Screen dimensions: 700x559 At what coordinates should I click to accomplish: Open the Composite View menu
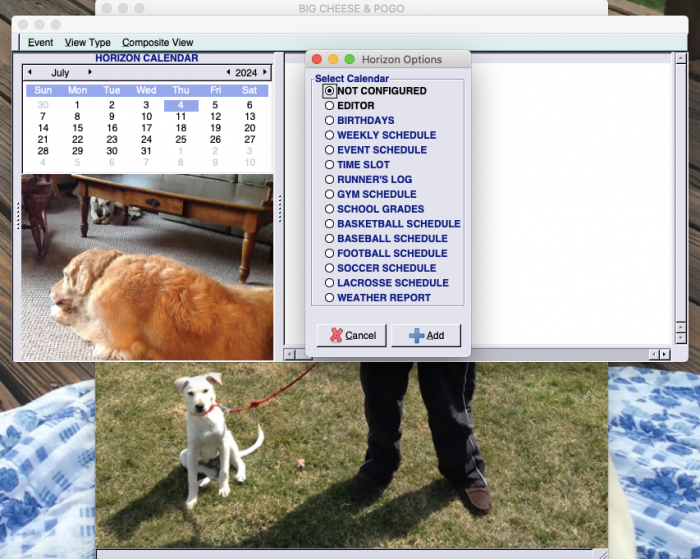coord(158,43)
